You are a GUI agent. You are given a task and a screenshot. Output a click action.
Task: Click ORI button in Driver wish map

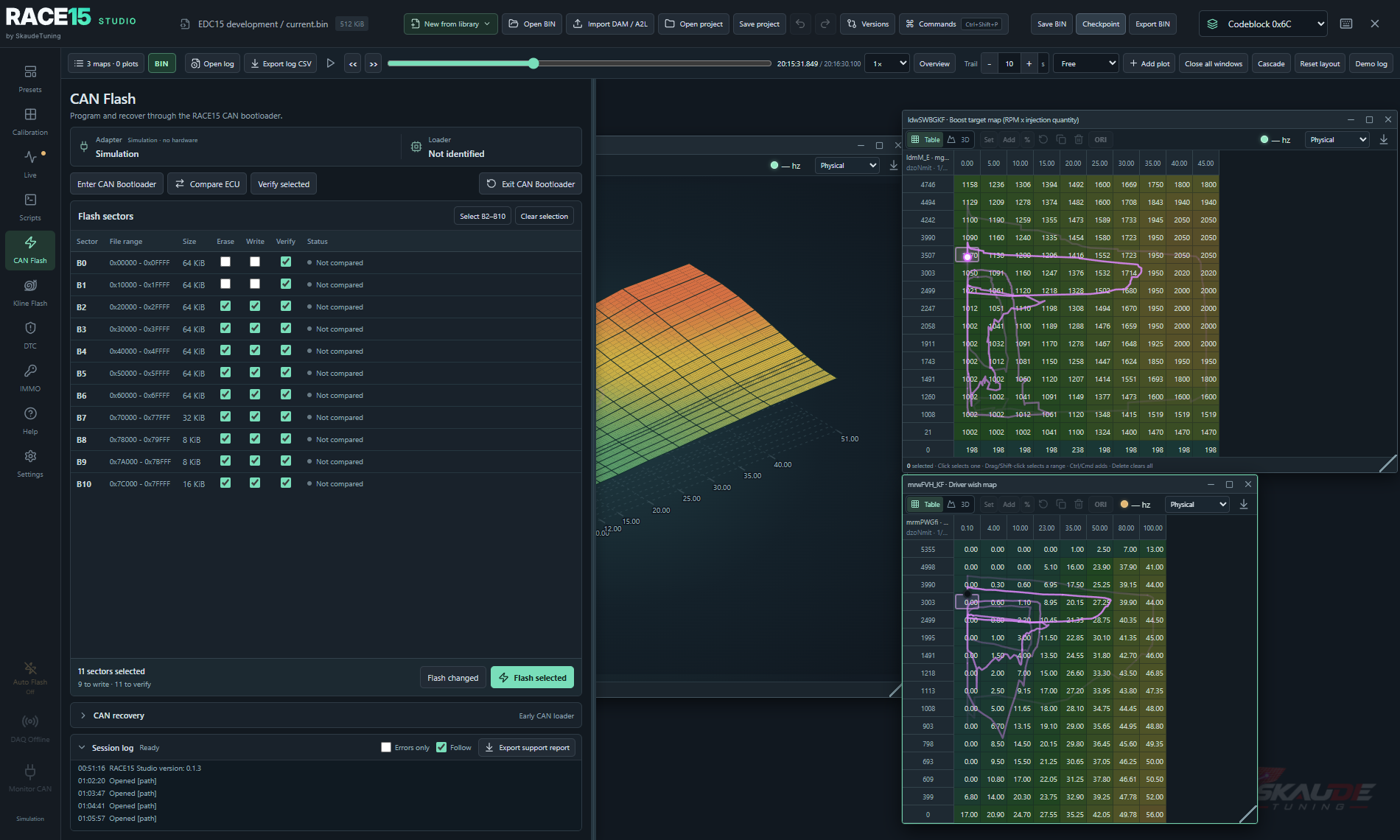coord(1100,504)
